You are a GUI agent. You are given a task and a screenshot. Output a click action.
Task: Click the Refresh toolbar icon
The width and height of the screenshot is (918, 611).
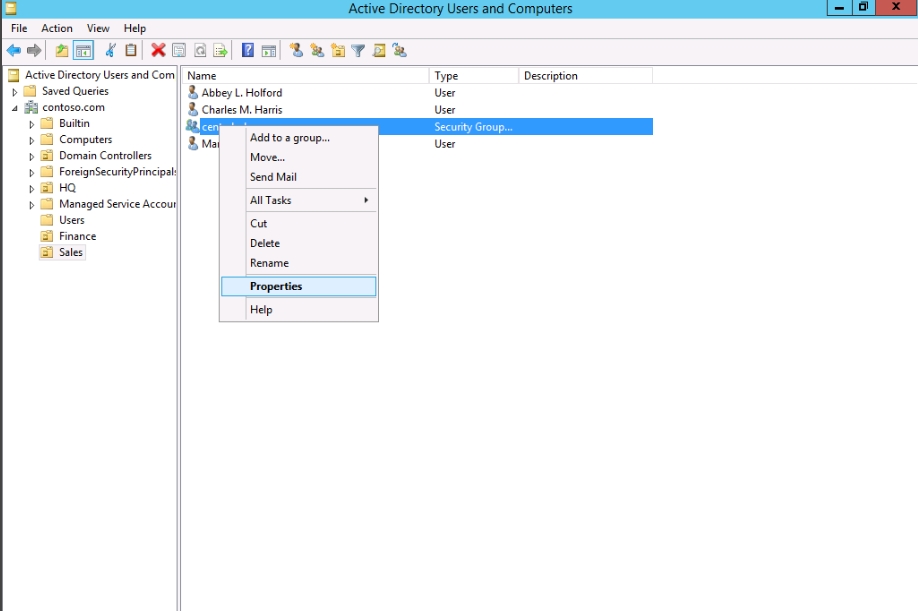pyautogui.click(x=200, y=50)
